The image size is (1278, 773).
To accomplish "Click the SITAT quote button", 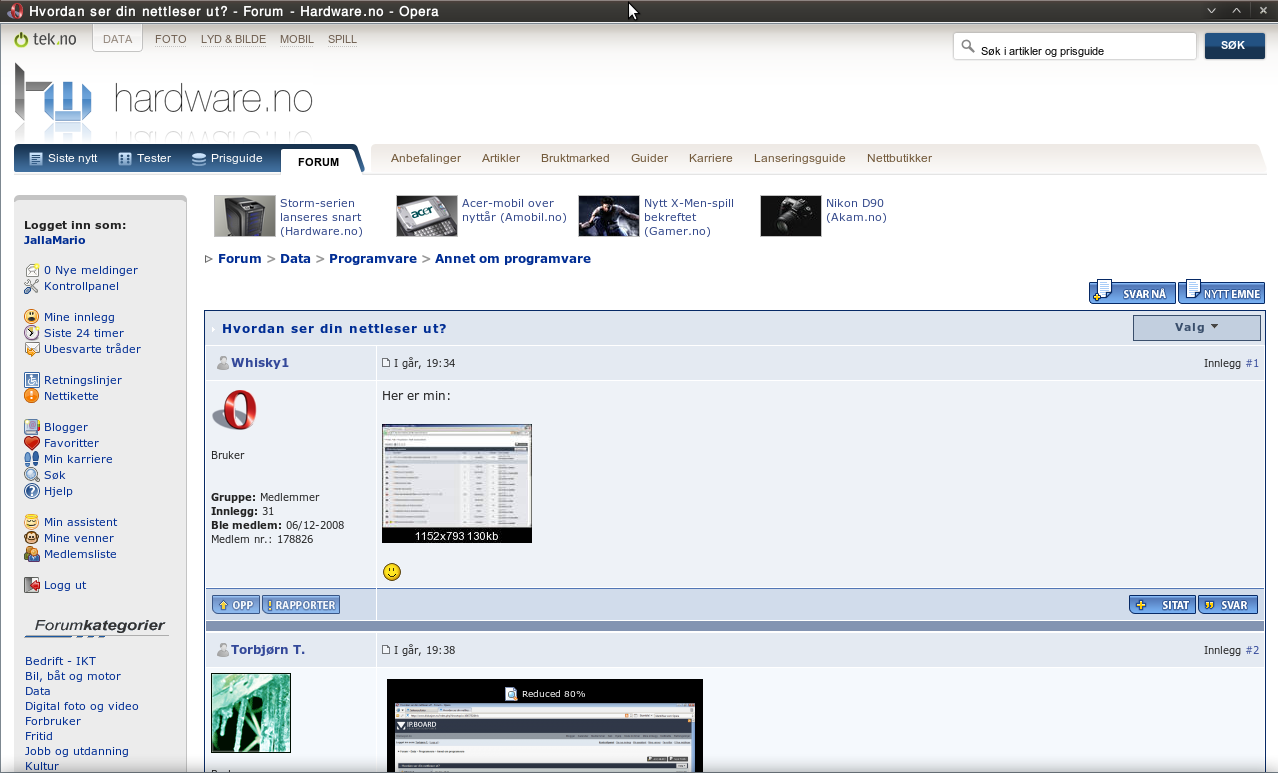I will (1162, 605).
